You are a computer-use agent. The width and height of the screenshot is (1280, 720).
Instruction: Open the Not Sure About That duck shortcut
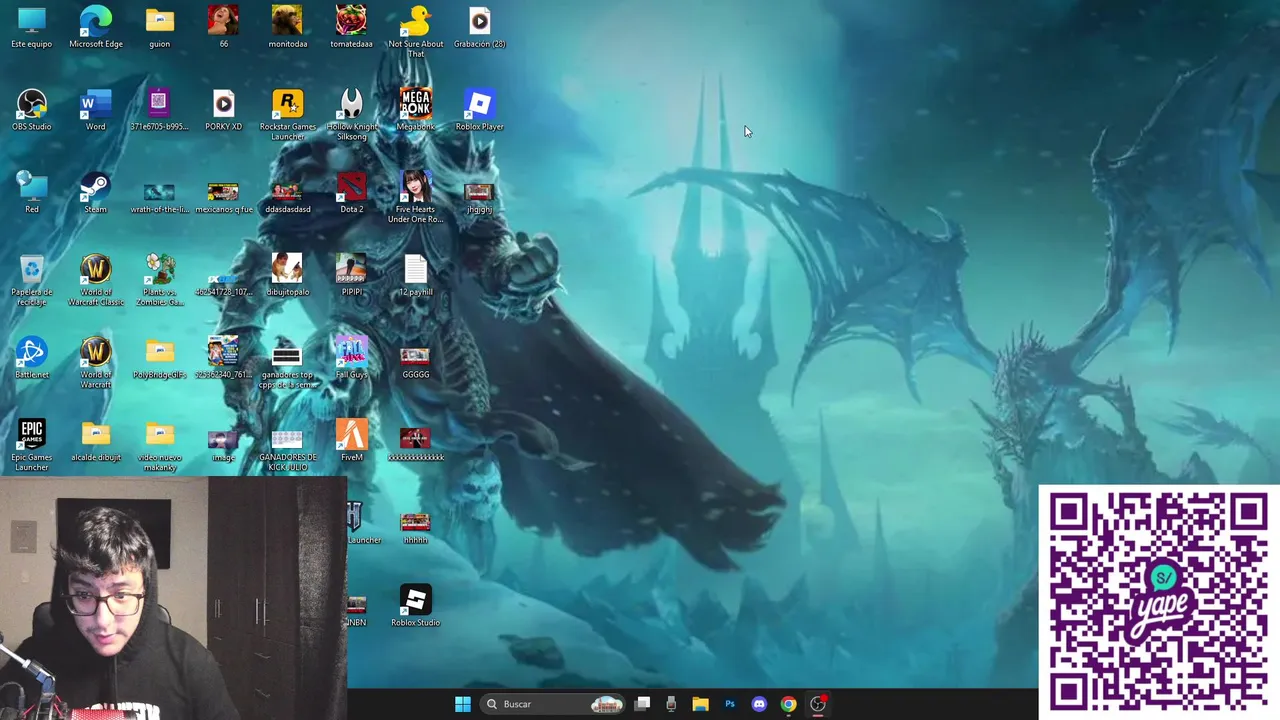coord(415,32)
